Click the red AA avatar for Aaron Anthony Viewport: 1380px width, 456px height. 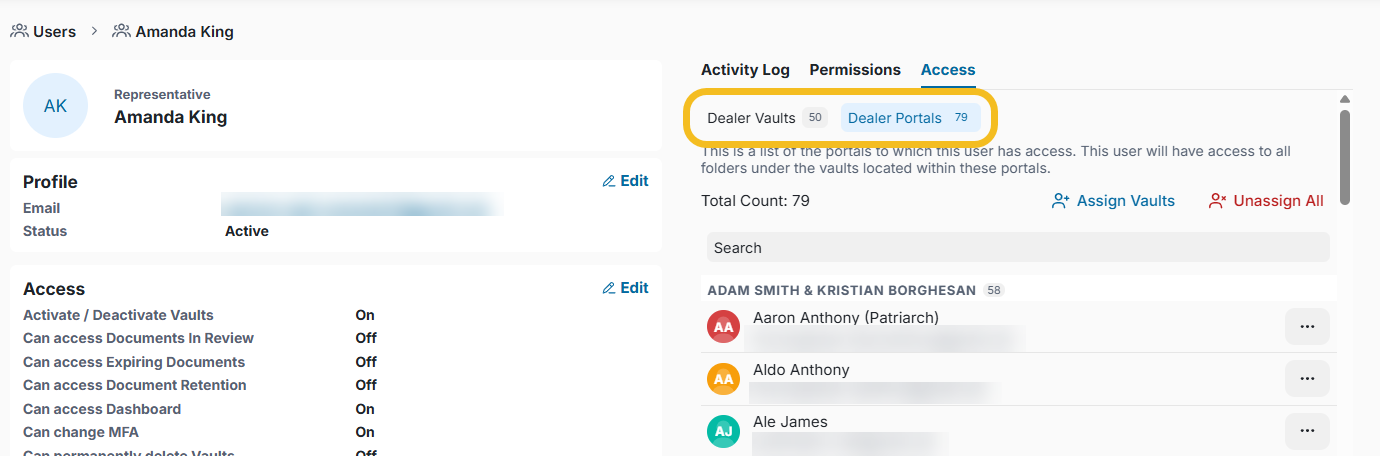[x=724, y=327]
